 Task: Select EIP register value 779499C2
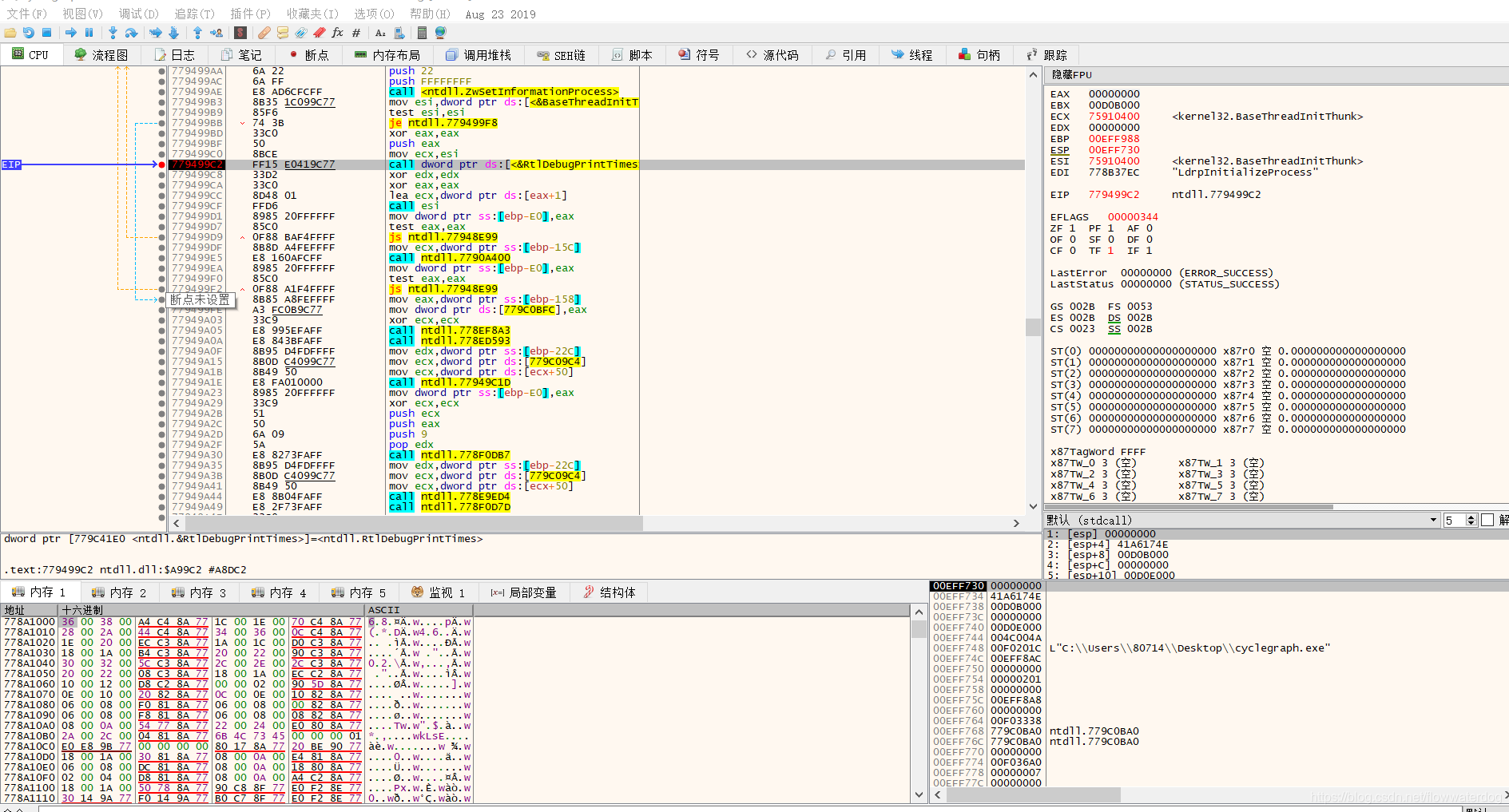1114,194
